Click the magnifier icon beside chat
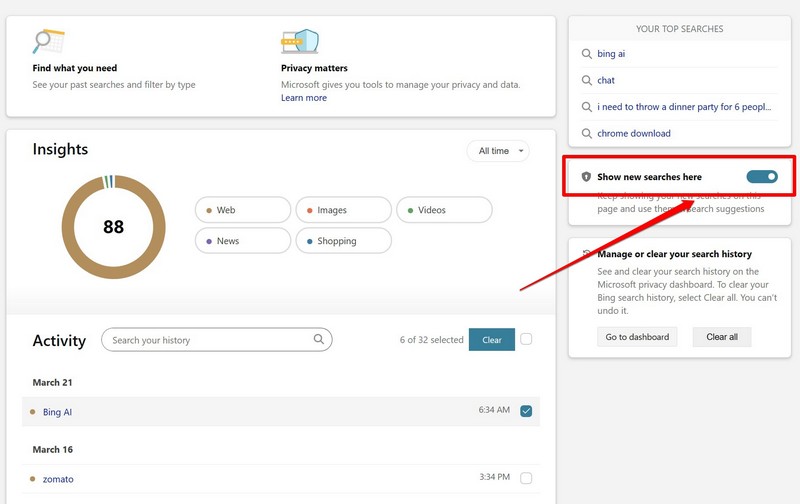Screen dimensions: 800x504 click(x=587, y=80)
